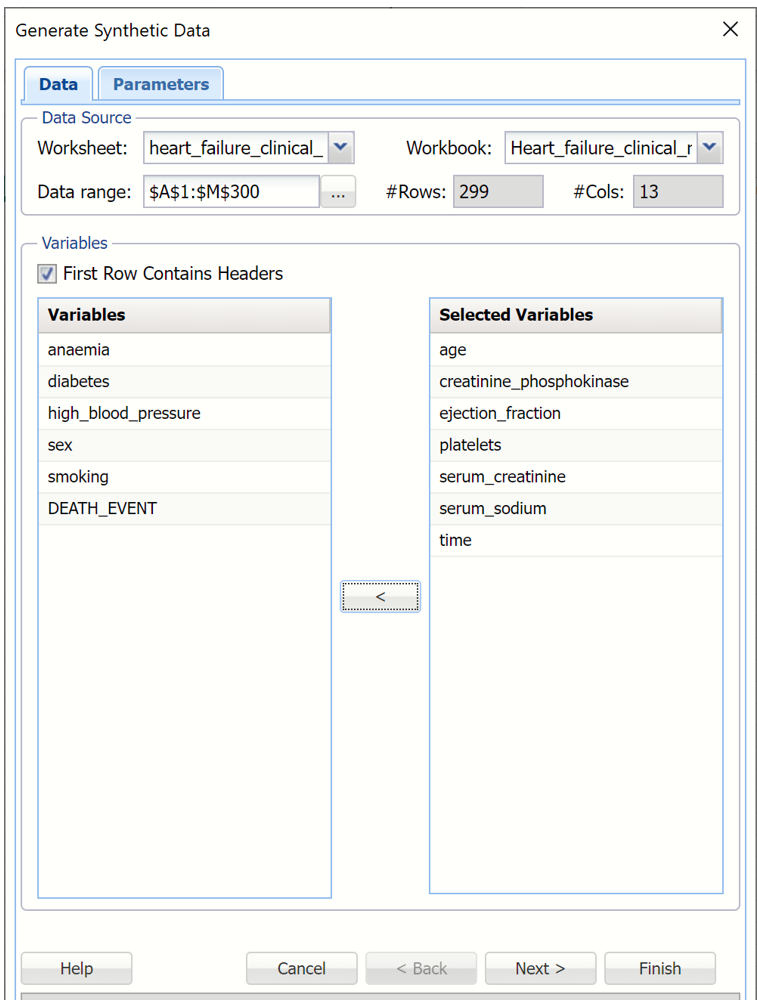
Task: Expand the Worksheet dropdown
Action: click(x=340, y=148)
